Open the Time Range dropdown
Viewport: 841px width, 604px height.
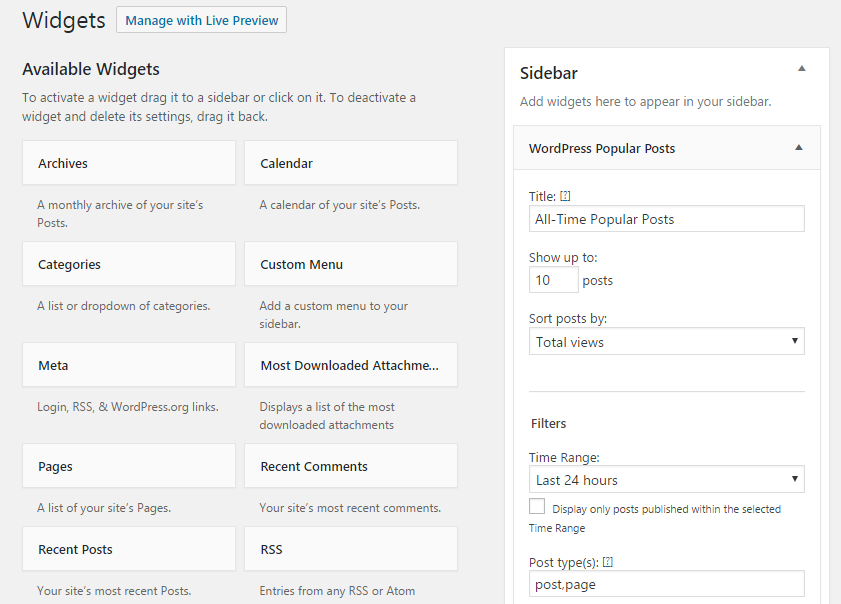[x=667, y=480]
